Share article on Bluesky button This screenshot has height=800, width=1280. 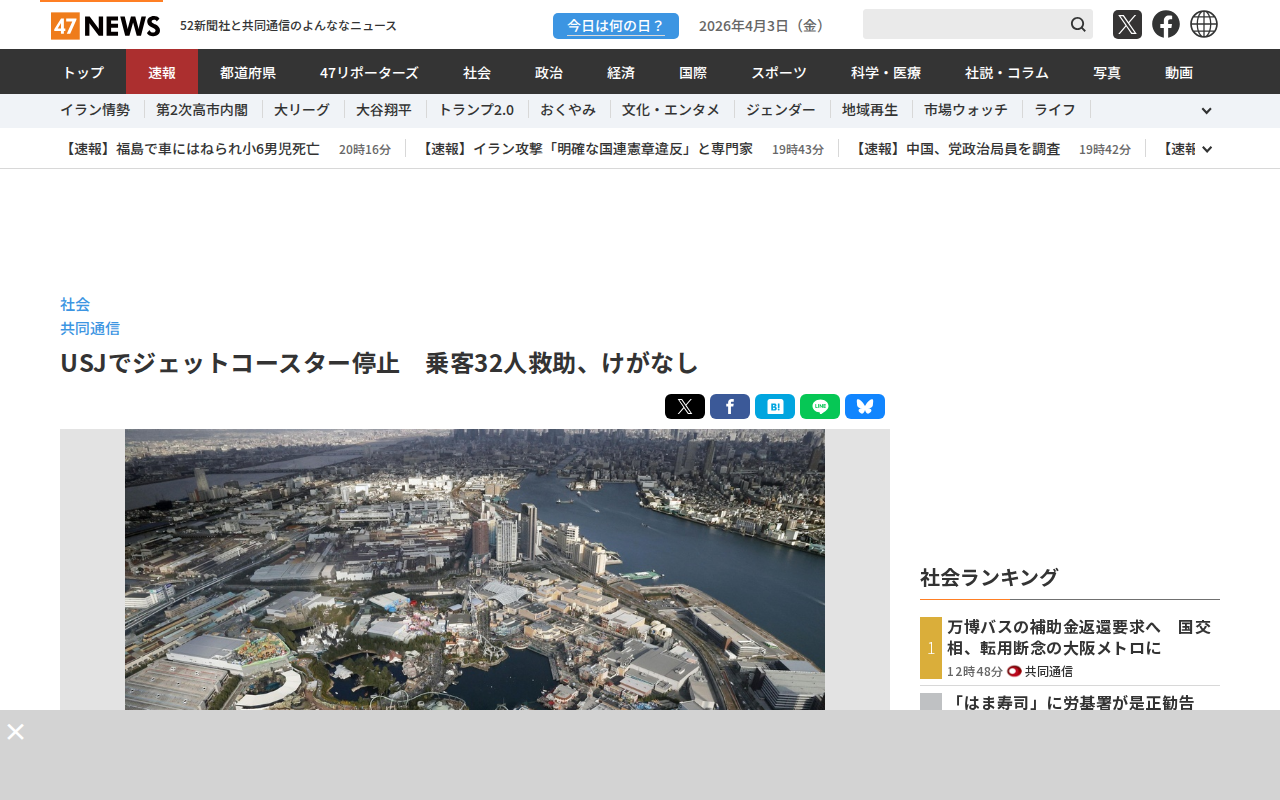point(865,407)
